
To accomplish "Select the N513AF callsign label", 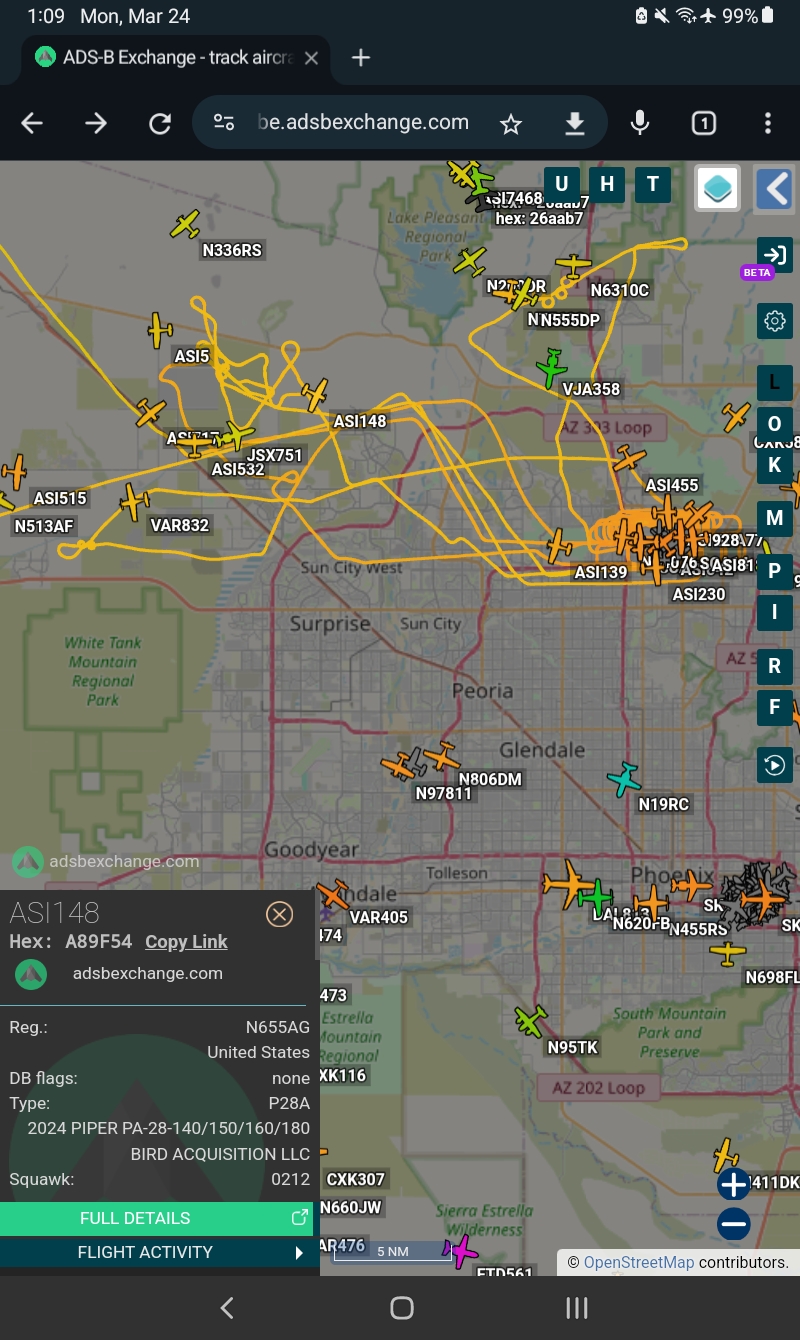I will pyautogui.click(x=44, y=526).
